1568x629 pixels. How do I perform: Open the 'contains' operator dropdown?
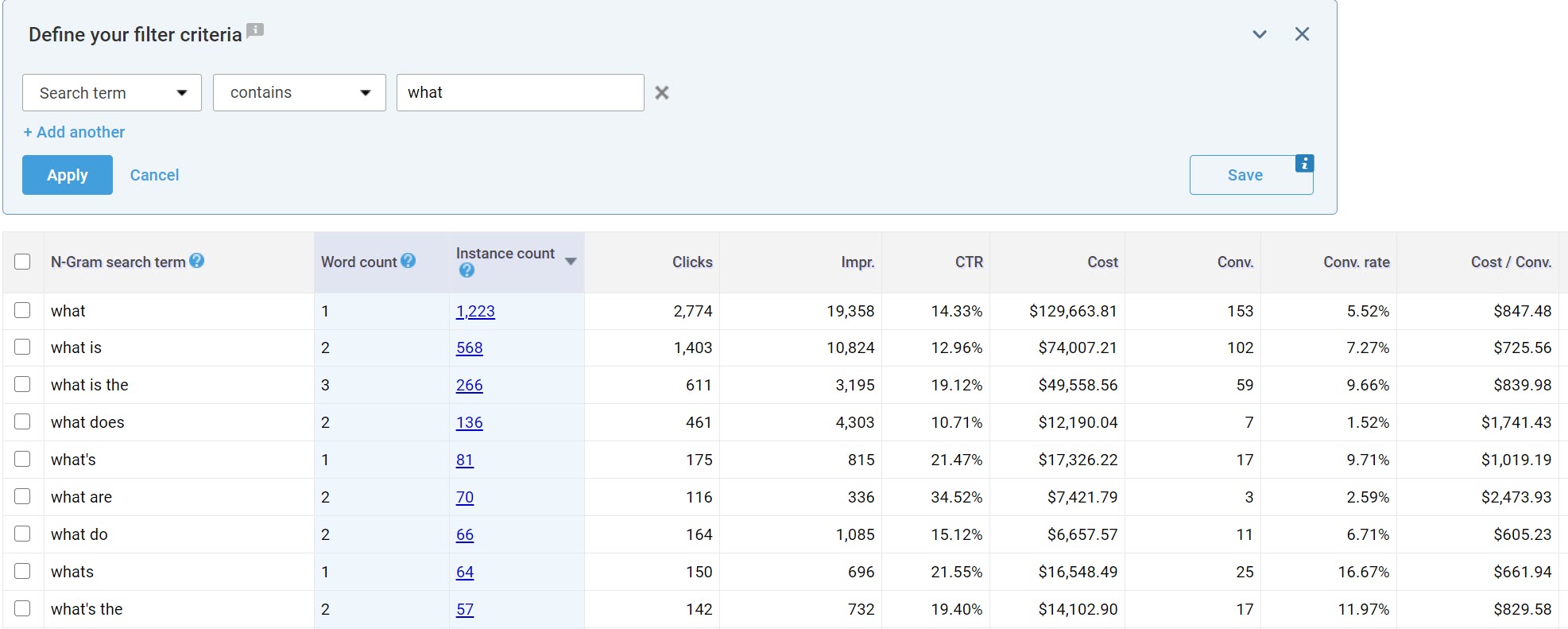[300, 93]
